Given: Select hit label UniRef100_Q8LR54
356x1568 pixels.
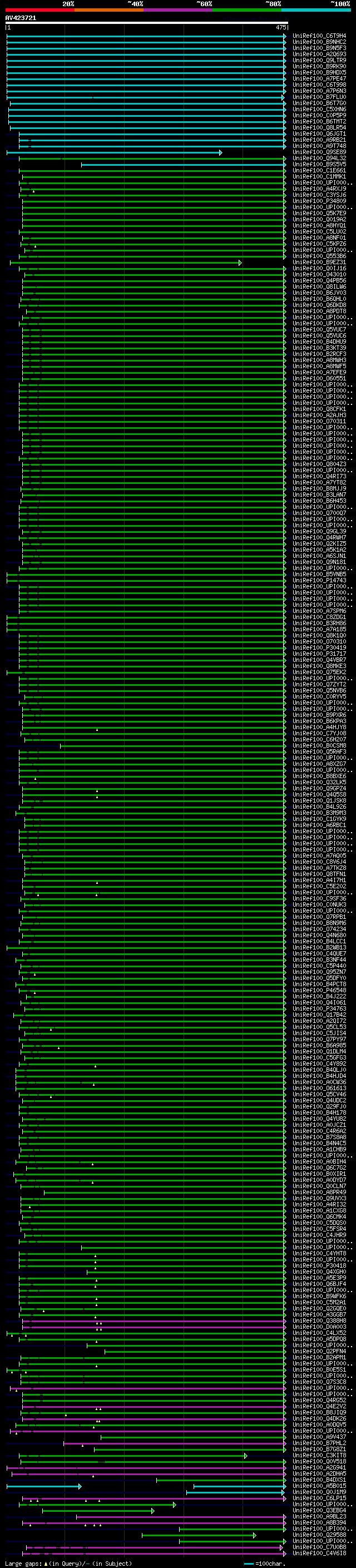Looking at the screenshot, I should (319, 128).
